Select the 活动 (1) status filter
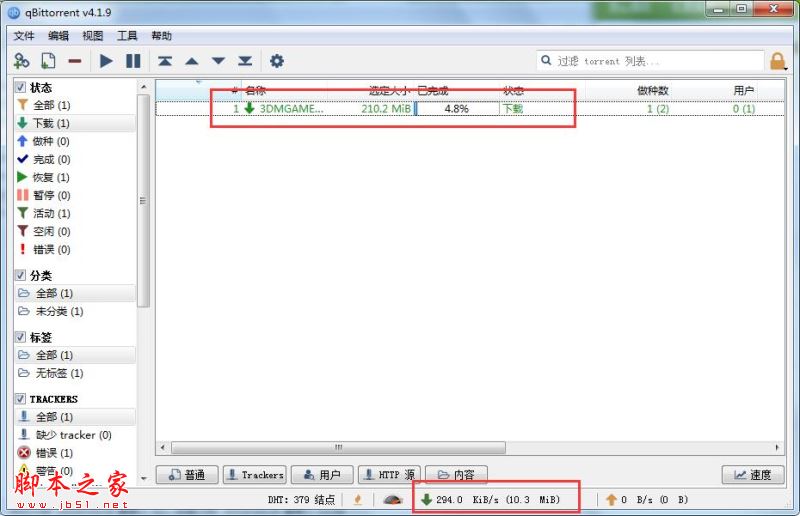800x516 pixels. pyautogui.click(x=76, y=213)
